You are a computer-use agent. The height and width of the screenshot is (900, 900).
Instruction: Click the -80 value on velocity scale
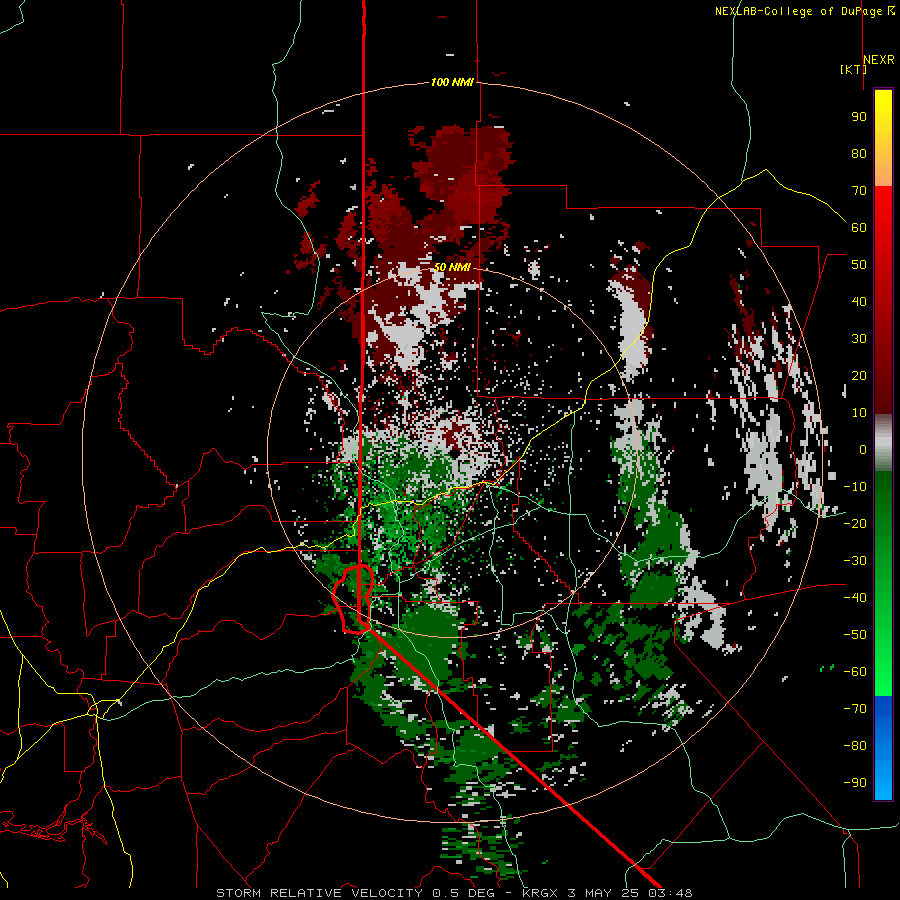[x=855, y=746]
